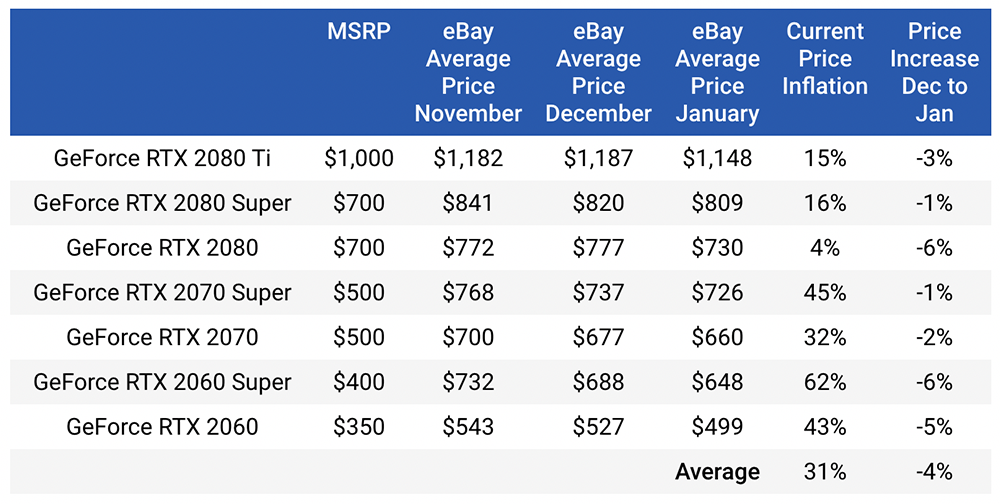Select the $350 MSRP cell
The width and height of the screenshot is (1000, 504).
[358, 426]
